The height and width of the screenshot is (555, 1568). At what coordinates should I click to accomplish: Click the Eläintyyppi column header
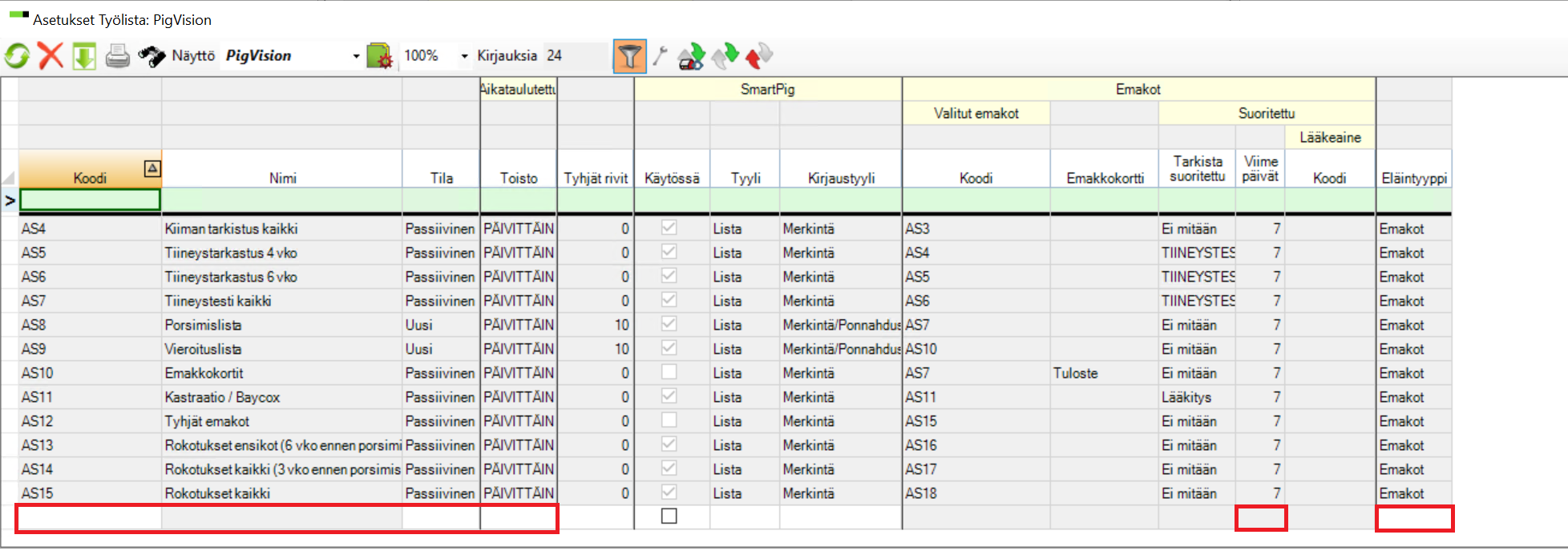[x=1414, y=169]
